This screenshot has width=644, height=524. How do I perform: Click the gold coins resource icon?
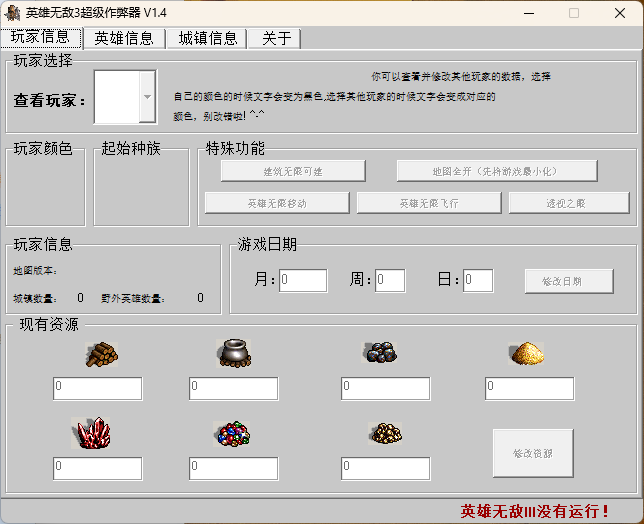(385, 433)
